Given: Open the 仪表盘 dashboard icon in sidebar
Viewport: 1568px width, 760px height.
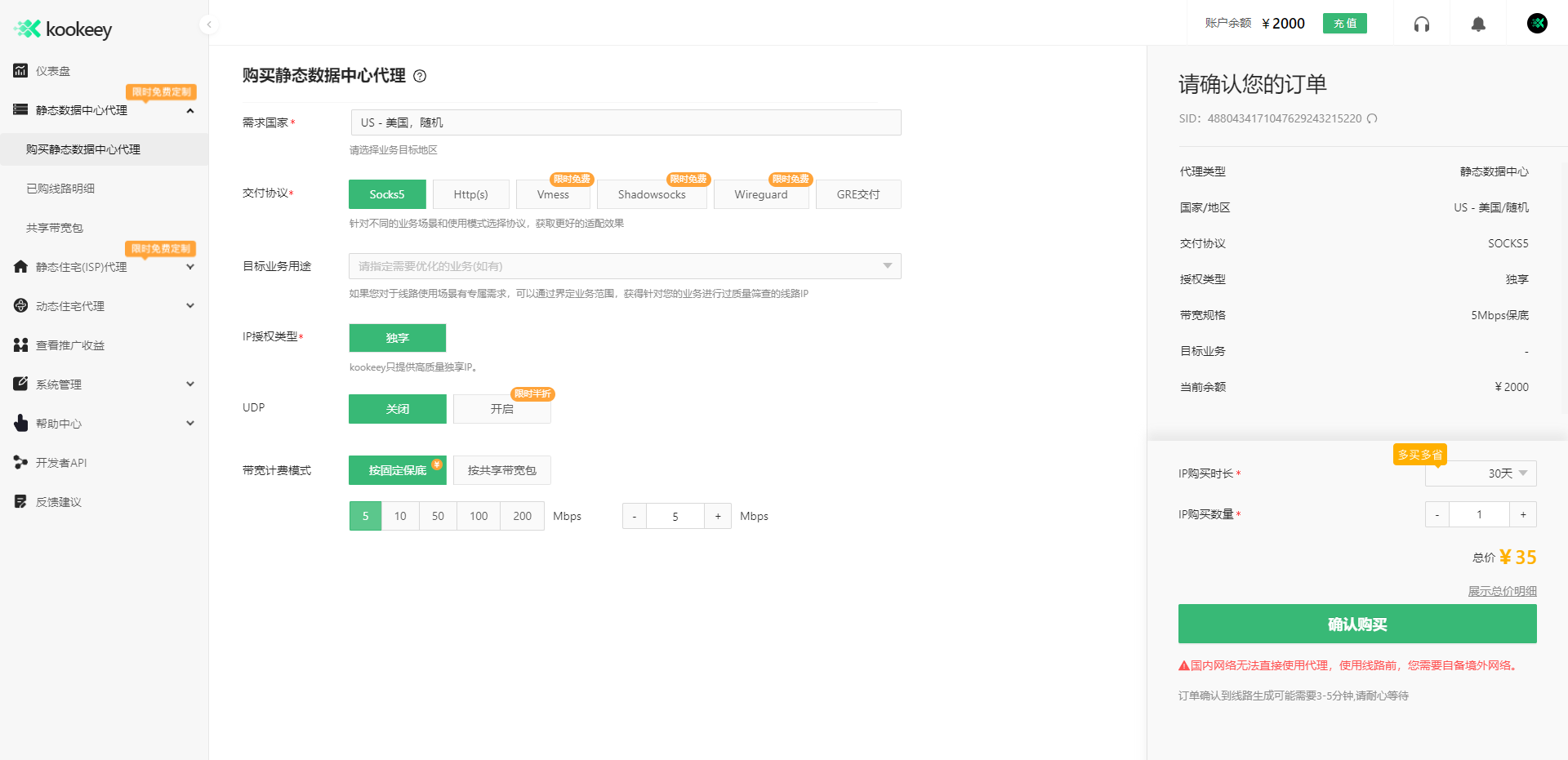Looking at the screenshot, I should point(20,71).
